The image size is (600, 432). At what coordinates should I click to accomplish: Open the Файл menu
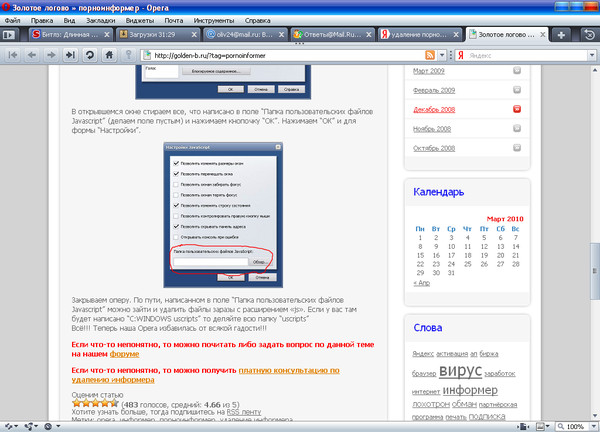(13, 20)
